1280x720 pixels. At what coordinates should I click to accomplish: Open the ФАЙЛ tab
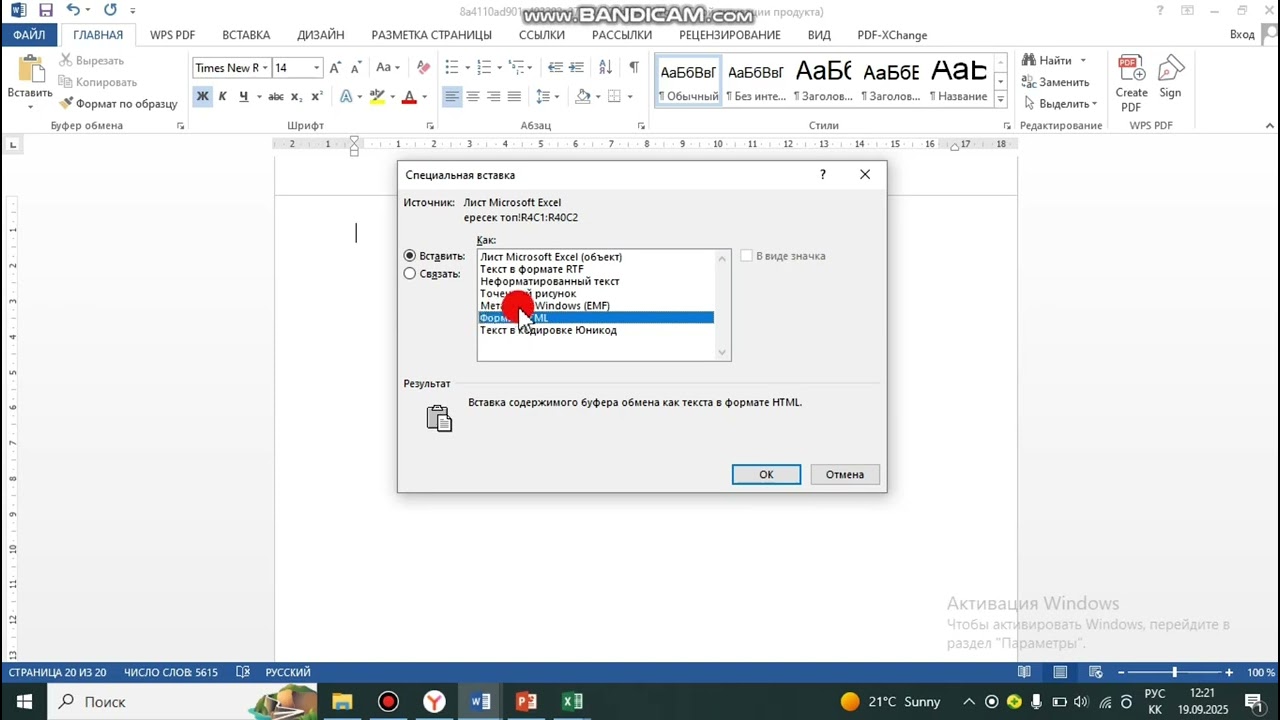pyautogui.click(x=29, y=34)
